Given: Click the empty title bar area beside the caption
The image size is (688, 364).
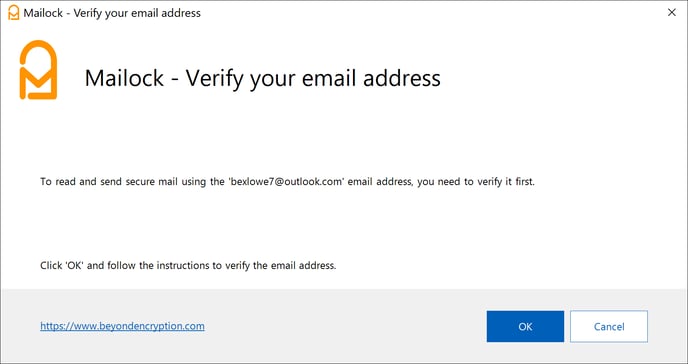Looking at the screenshot, I should click(x=430, y=13).
